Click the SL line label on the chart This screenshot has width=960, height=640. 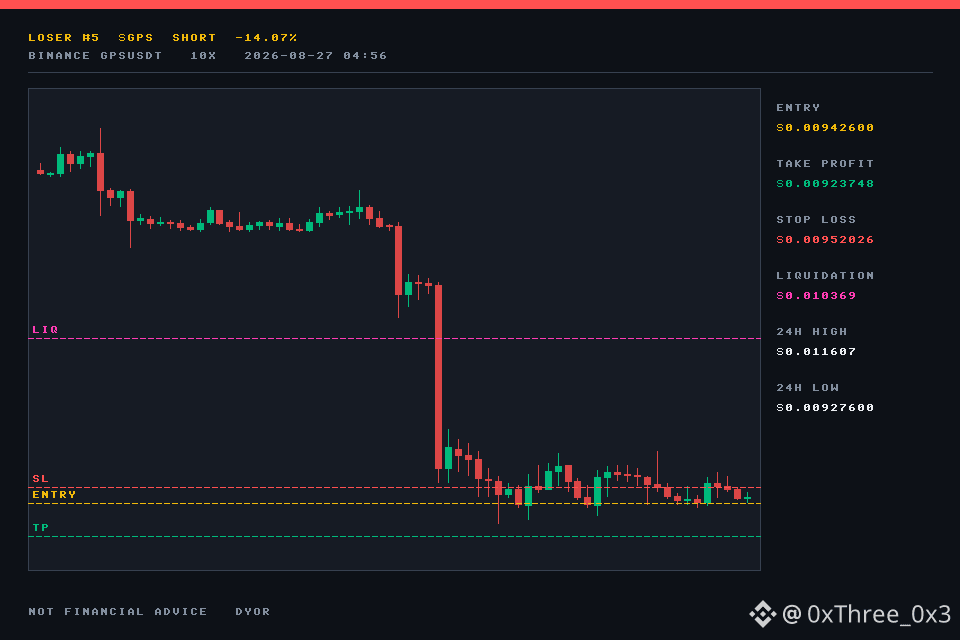[40, 478]
